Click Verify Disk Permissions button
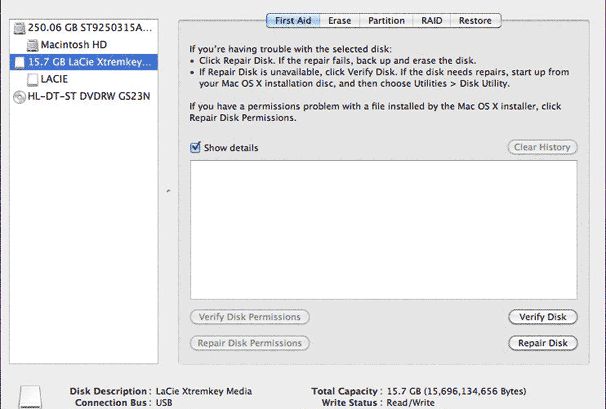 250,317
